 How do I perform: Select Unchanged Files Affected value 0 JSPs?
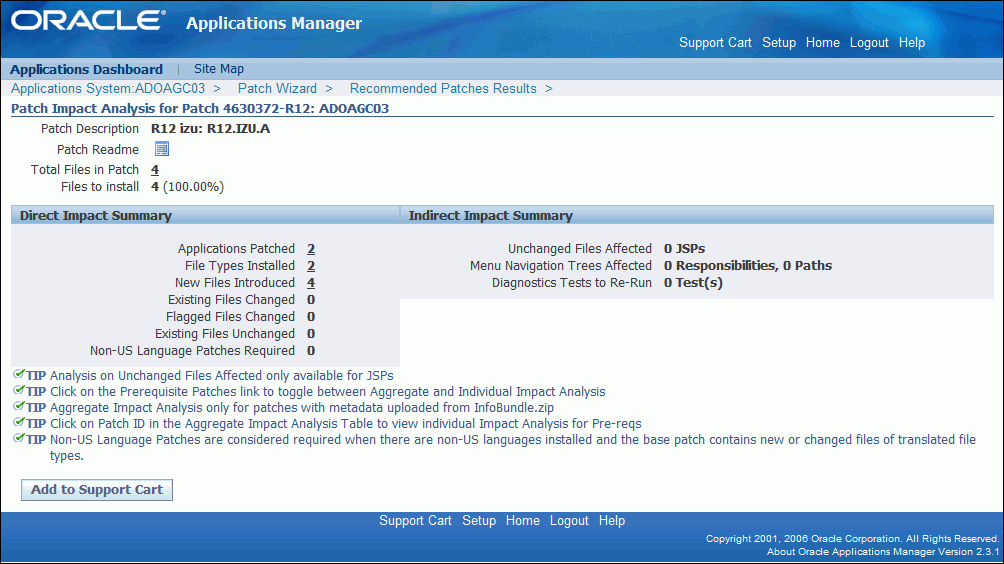(x=684, y=248)
